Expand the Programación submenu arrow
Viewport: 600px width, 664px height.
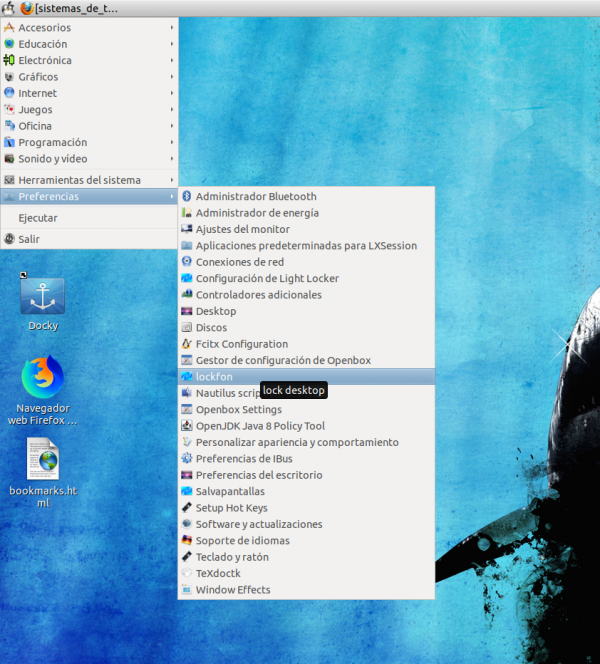172,142
